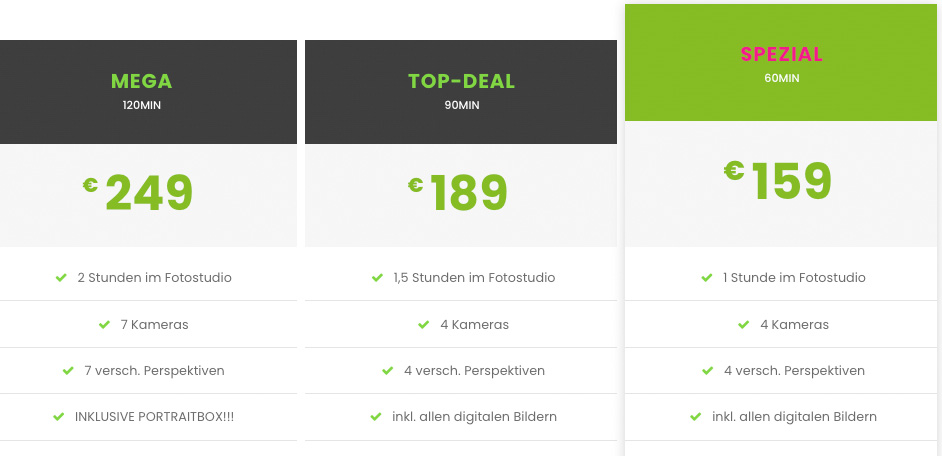Click the checkmark beside '1 Stunde im Fotostudio'

pos(707,278)
